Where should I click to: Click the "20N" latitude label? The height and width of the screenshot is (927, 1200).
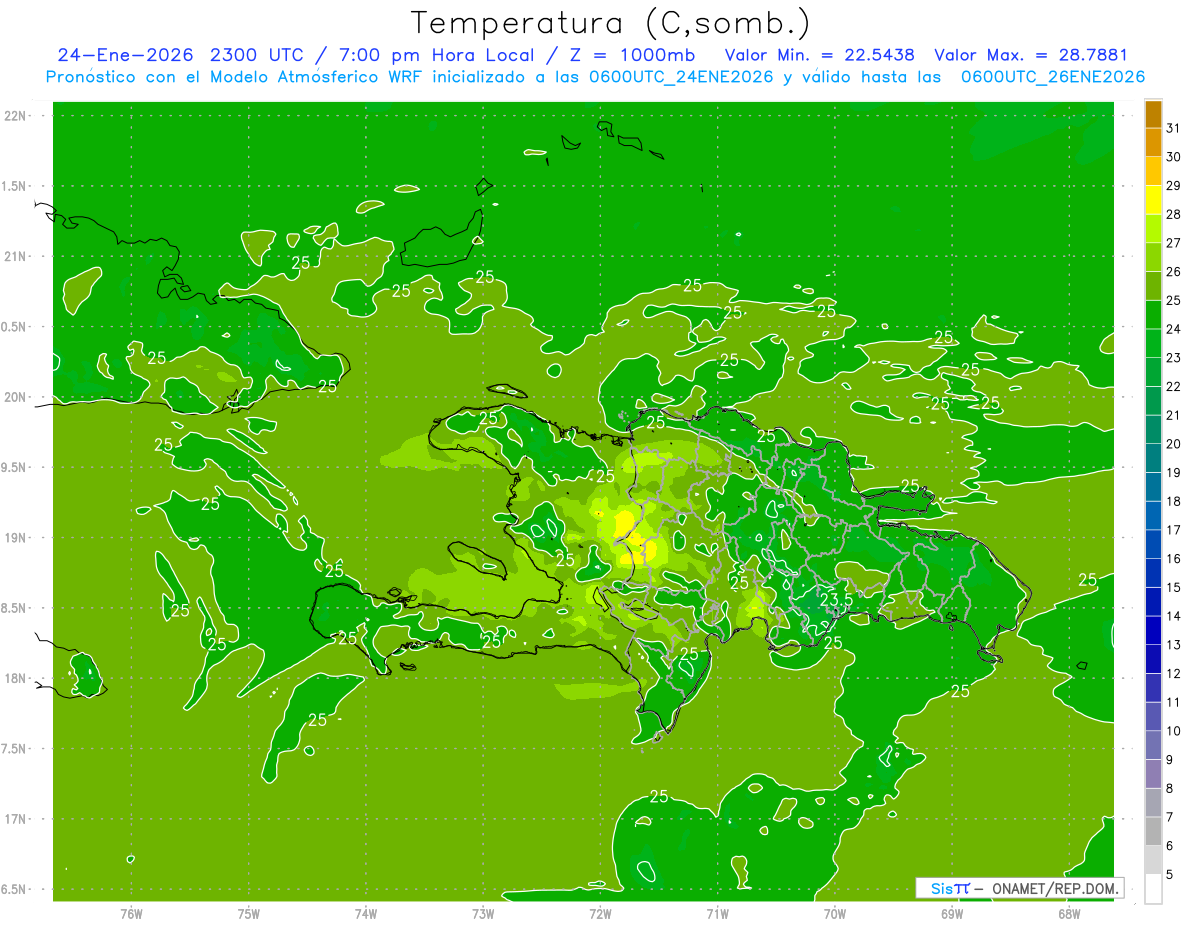16,397
